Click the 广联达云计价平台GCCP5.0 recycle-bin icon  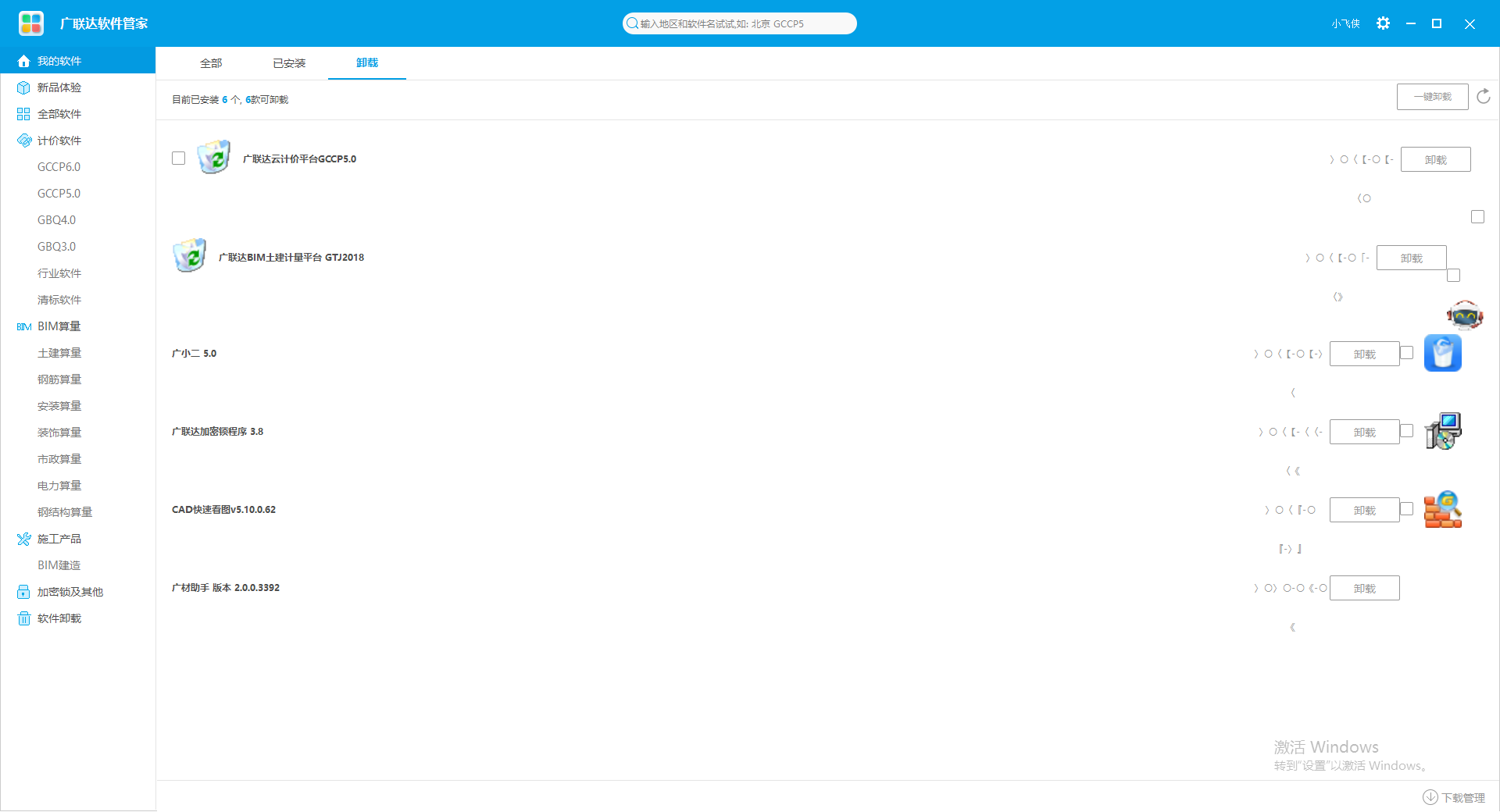(x=213, y=157)
